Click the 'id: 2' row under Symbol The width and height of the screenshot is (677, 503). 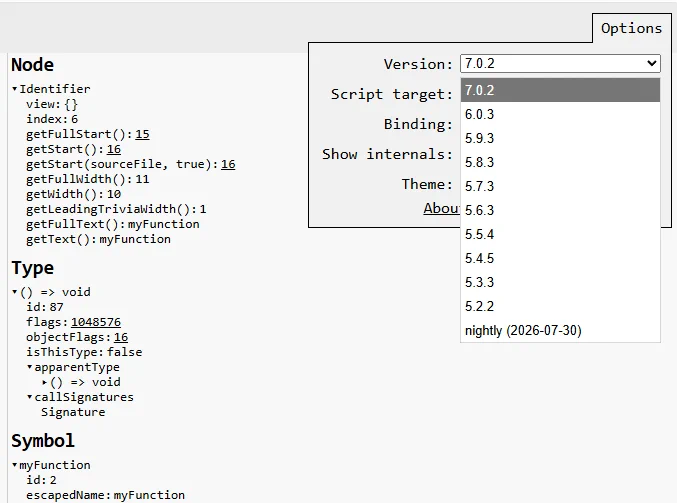tap(41, 480)
